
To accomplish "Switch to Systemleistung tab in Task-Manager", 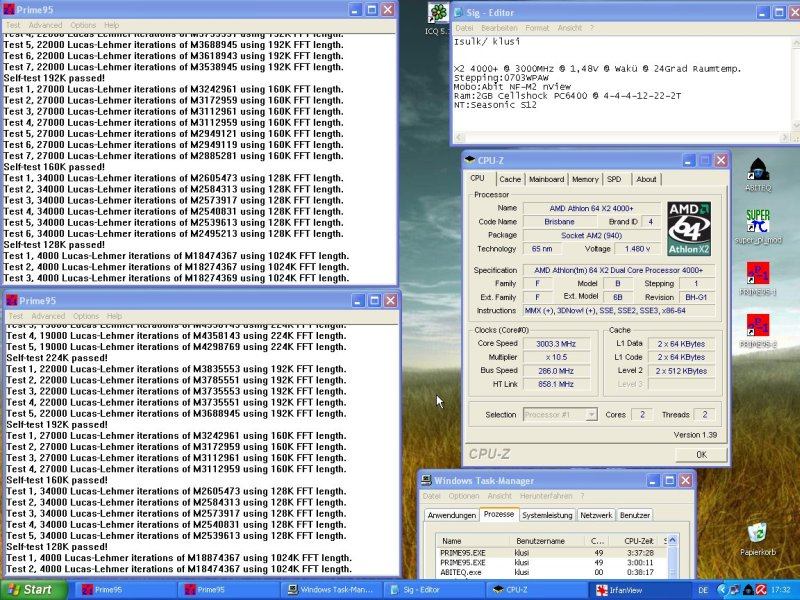I will 547,515.
